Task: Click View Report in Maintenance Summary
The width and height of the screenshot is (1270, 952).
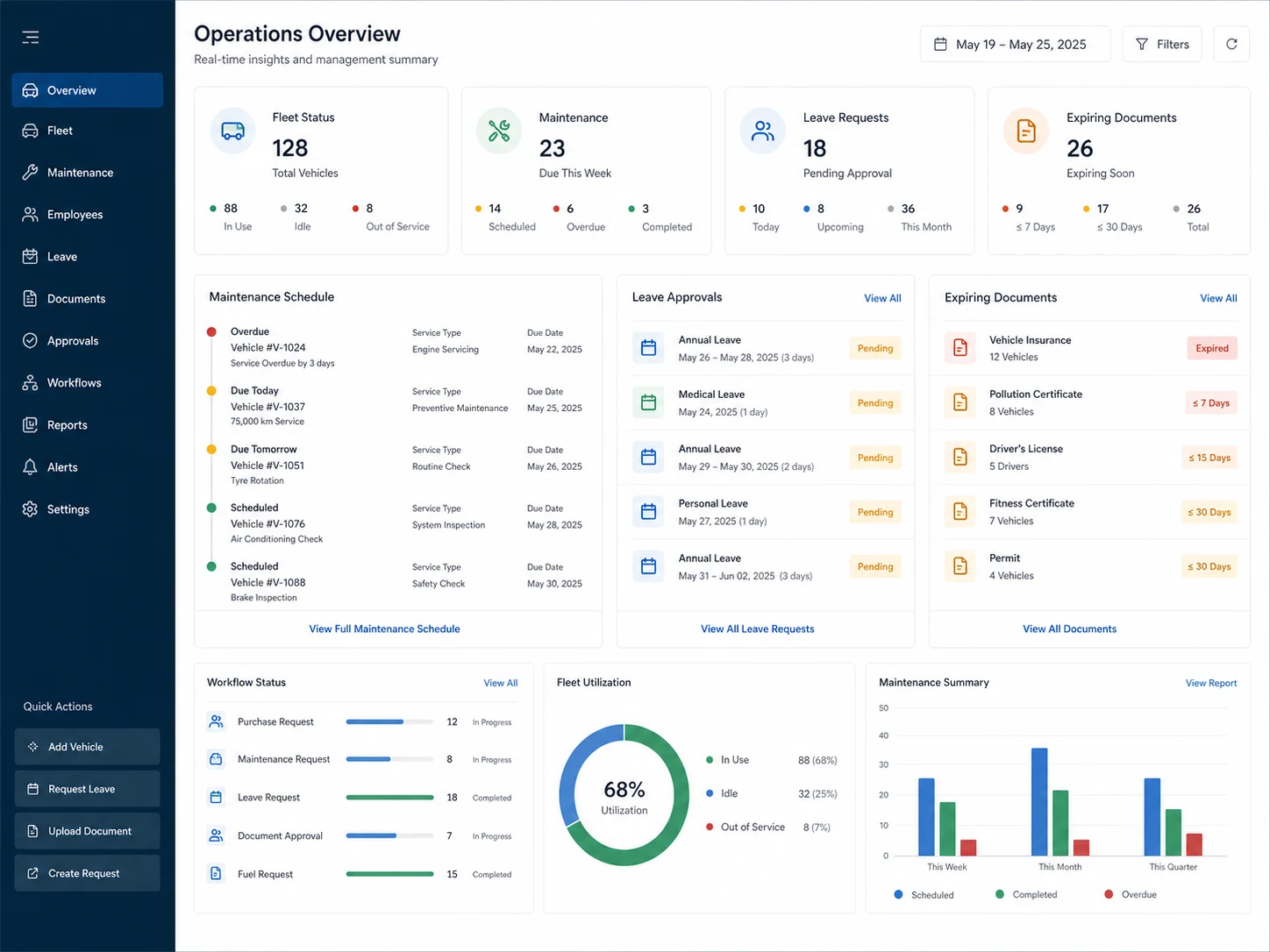Action: coord(1211,683)
